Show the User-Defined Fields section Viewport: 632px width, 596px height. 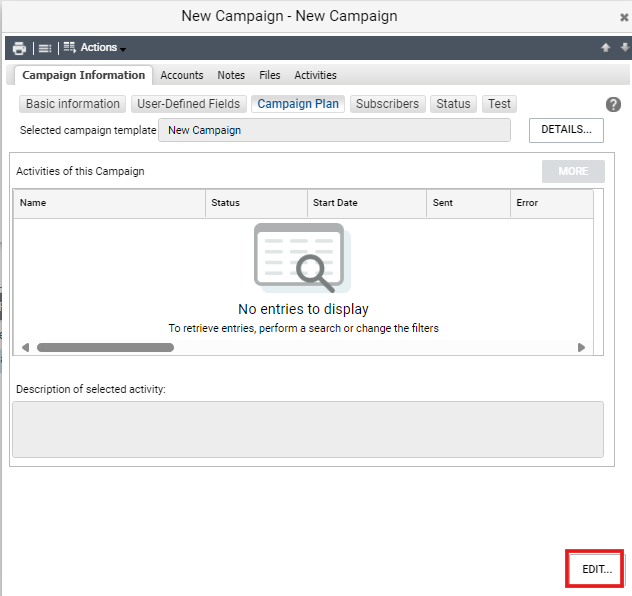pyautogui.click(x=189, y=104)
